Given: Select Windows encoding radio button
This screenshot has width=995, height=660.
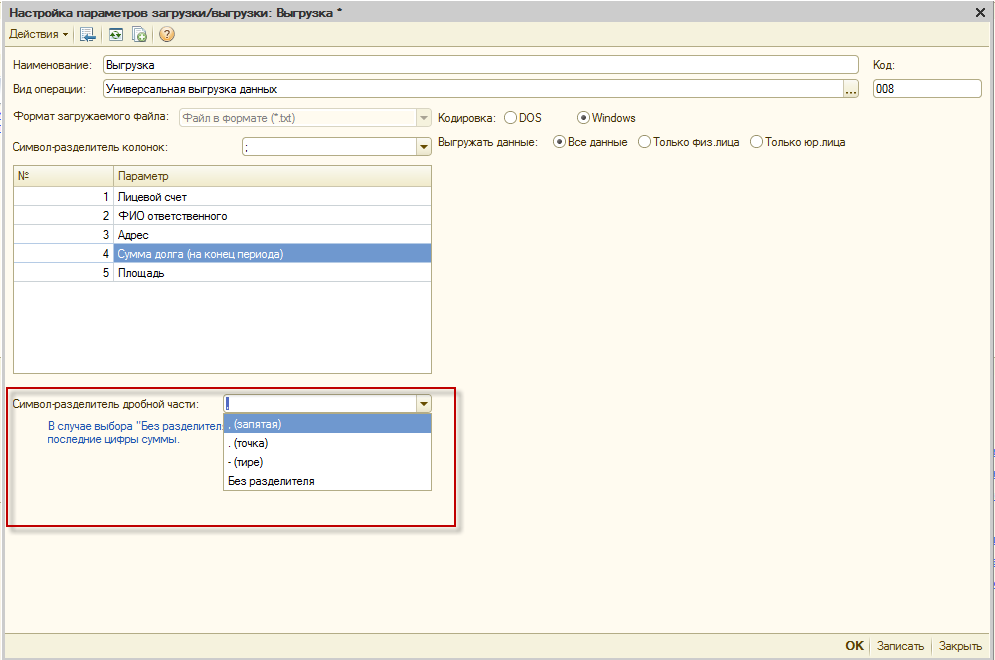Looking at the screenshot, I should click(583, 118).
